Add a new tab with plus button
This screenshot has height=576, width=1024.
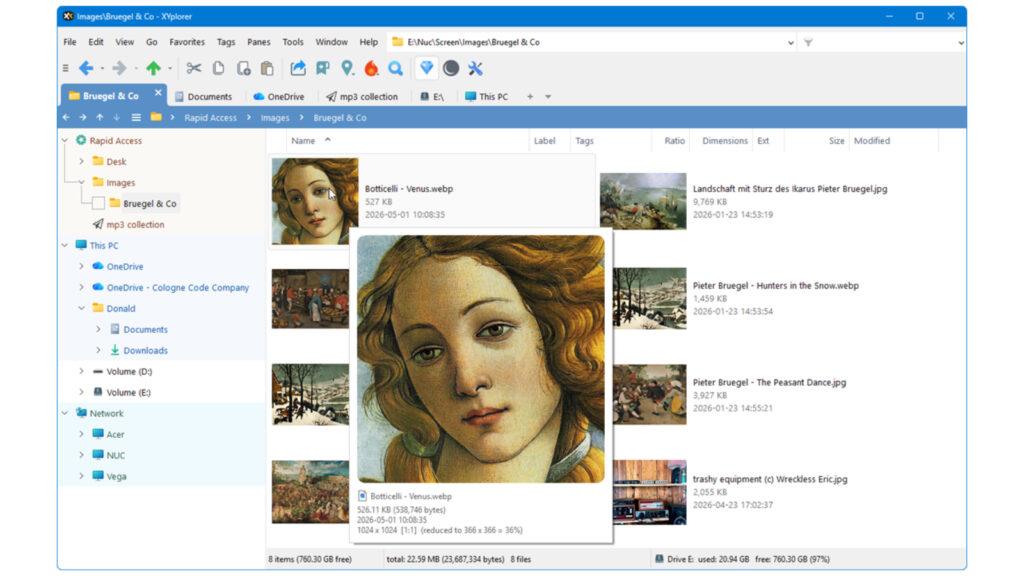[x=530, y=97]
